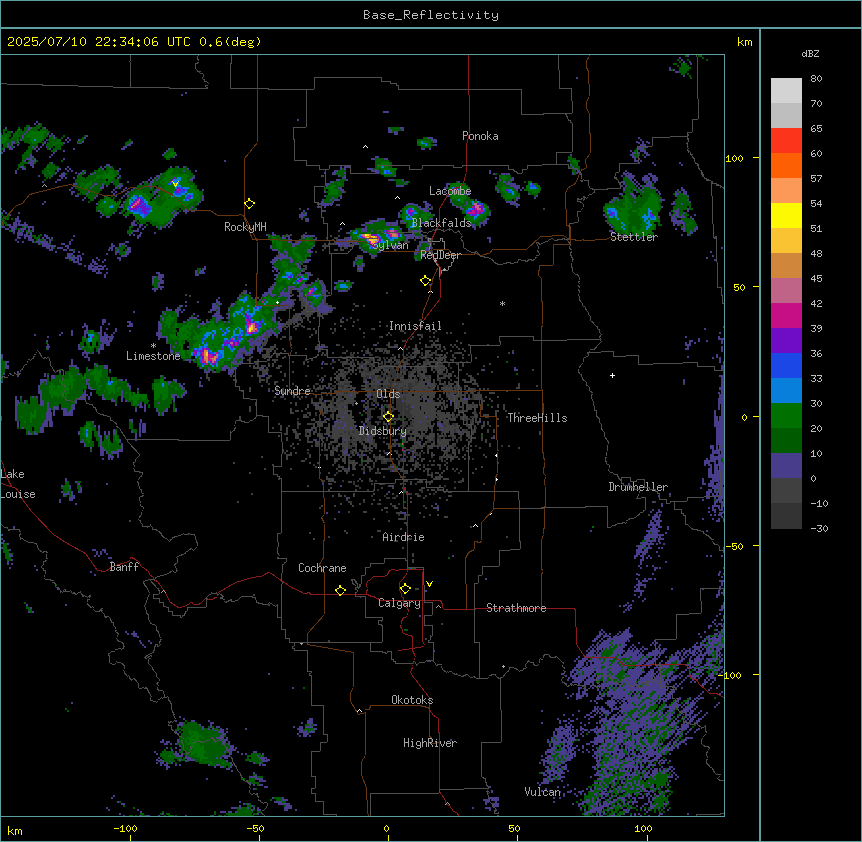Click the green echo cluster northwest of Stettler
862x842 pixels.
coord(633,210)
